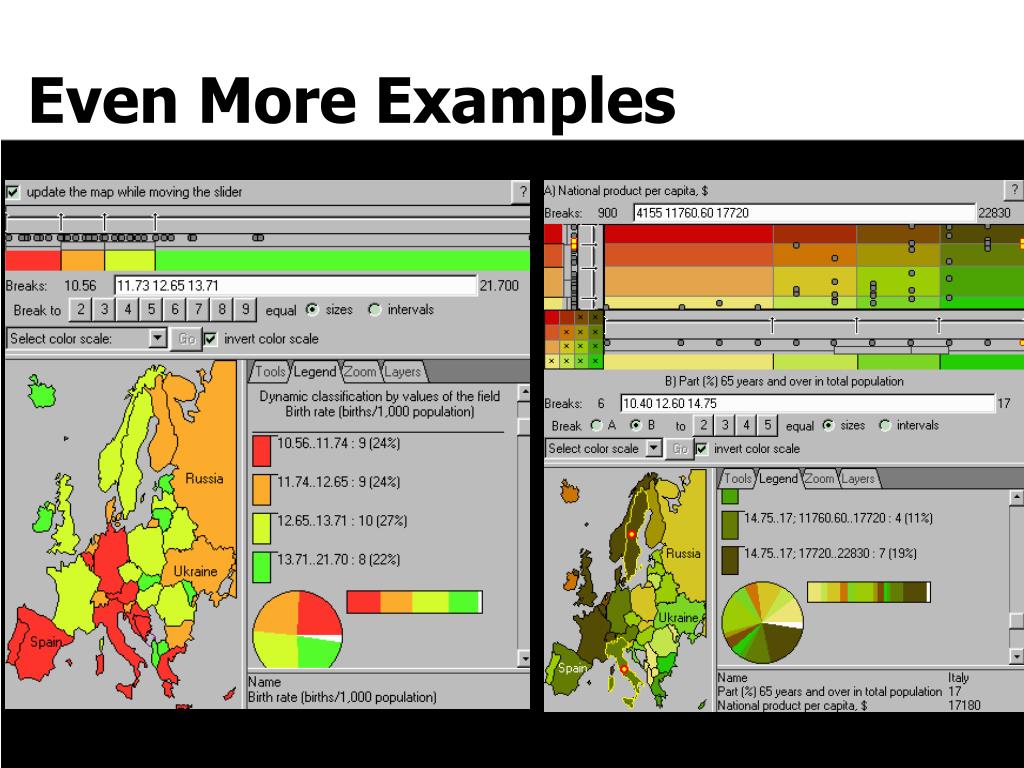
Task: Select Break A radio button
Action: [596, 425]
